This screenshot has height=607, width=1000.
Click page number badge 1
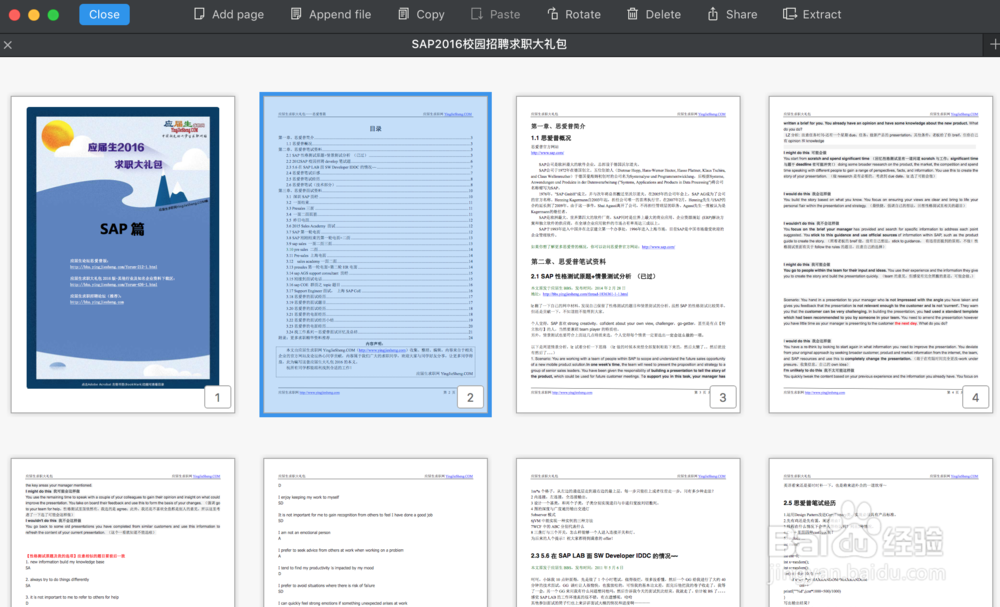click(217, 397)
